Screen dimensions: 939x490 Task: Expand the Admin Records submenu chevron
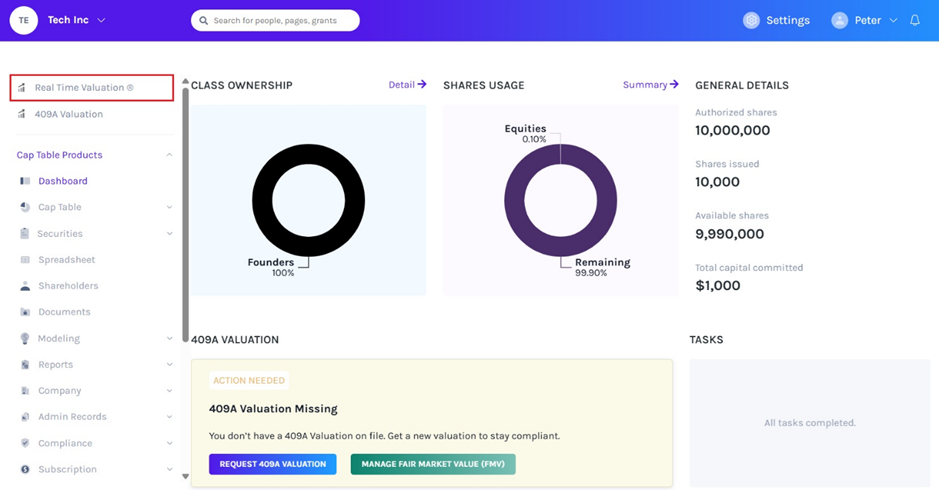click(169, 417)
